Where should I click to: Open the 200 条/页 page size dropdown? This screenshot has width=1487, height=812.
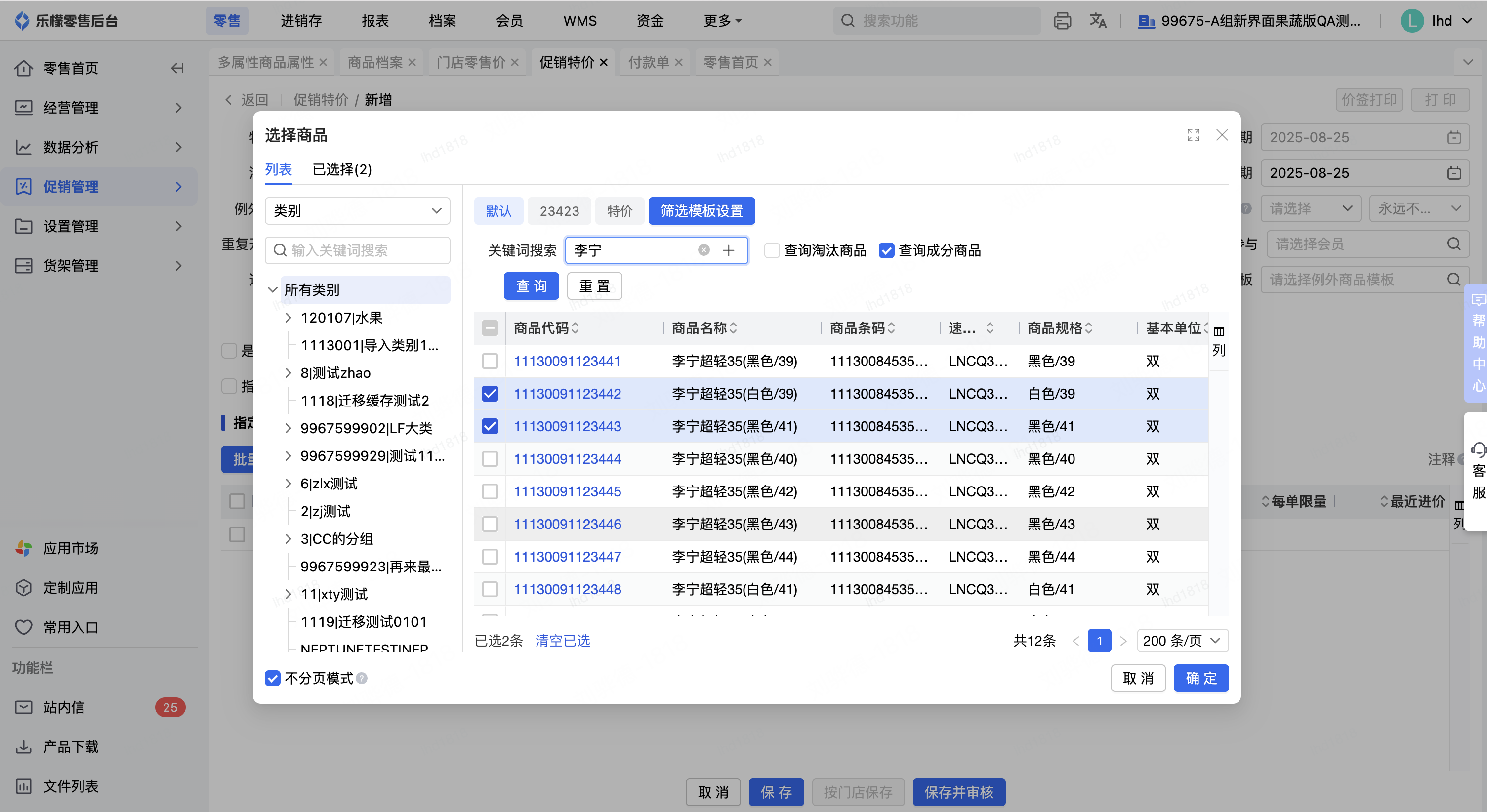(1182, 641)
